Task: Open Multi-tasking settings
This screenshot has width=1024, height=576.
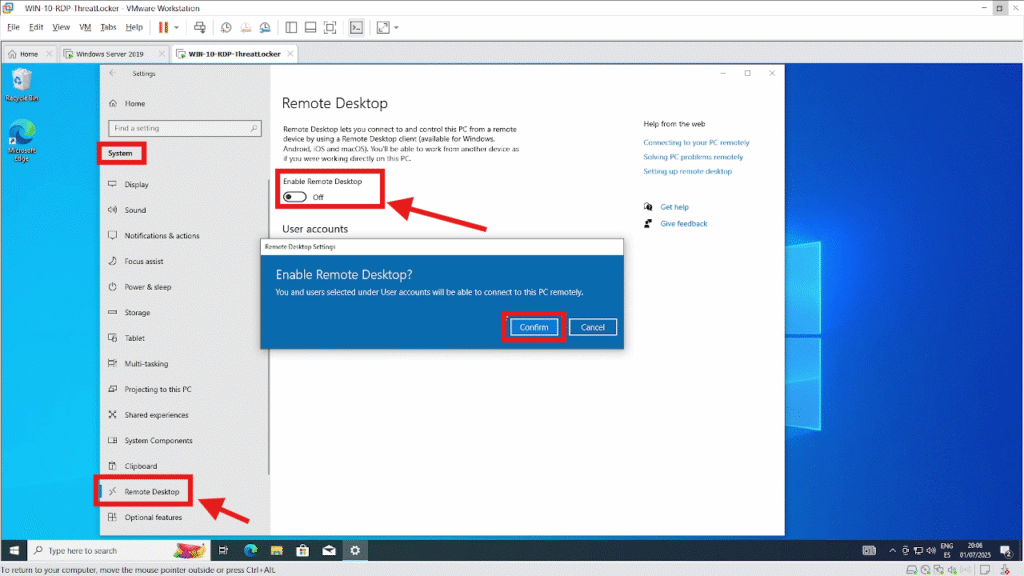Action: click(x=146, y=364)
